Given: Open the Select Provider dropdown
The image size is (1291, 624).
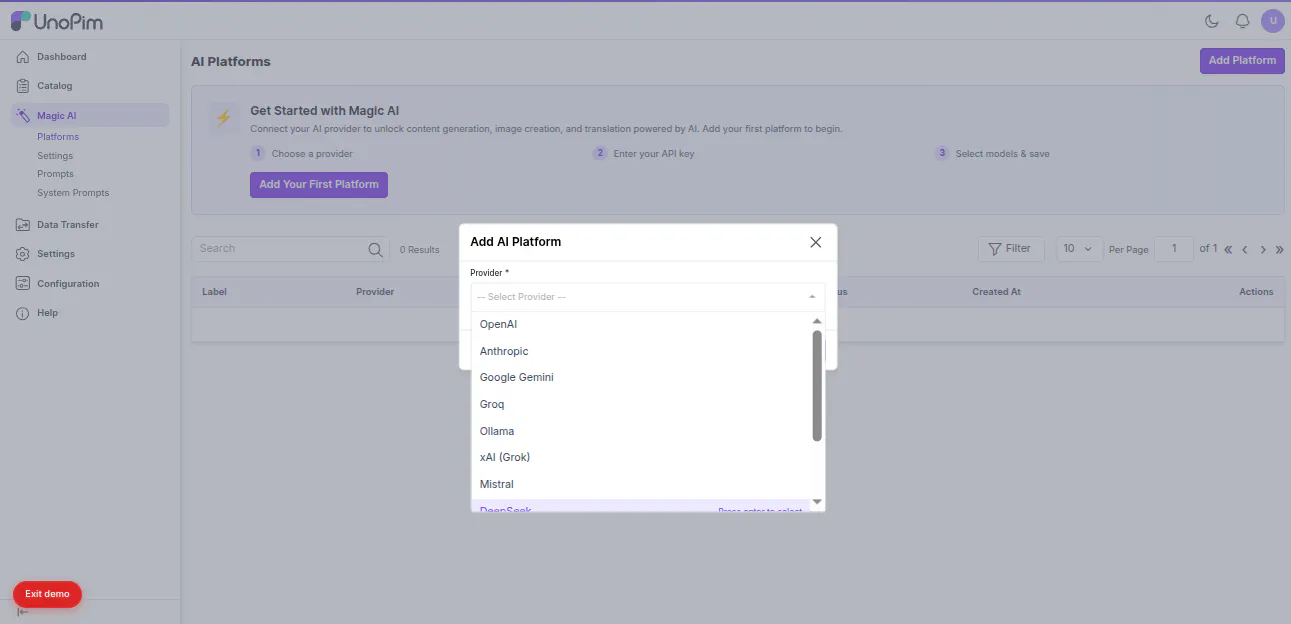Looking at the screenshot, I should 648,297.
